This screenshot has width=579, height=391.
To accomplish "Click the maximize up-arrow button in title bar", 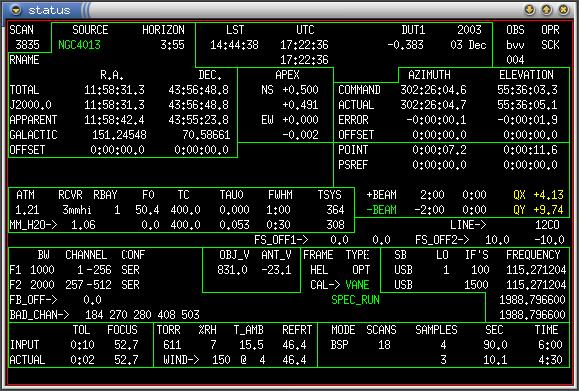I will (547, 10).
